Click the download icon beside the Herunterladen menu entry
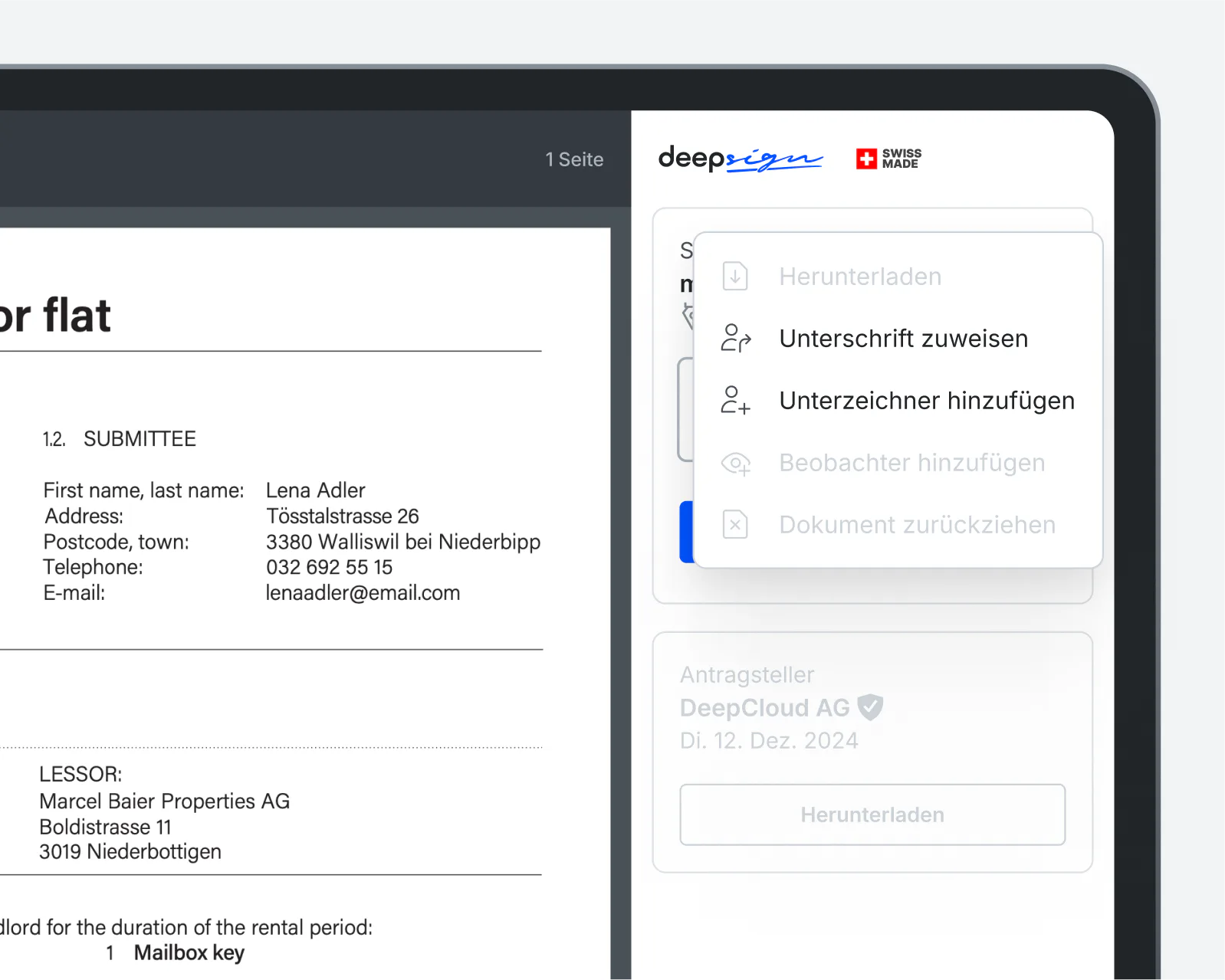This screenshot has width=1225, height=980. (735, 276)
